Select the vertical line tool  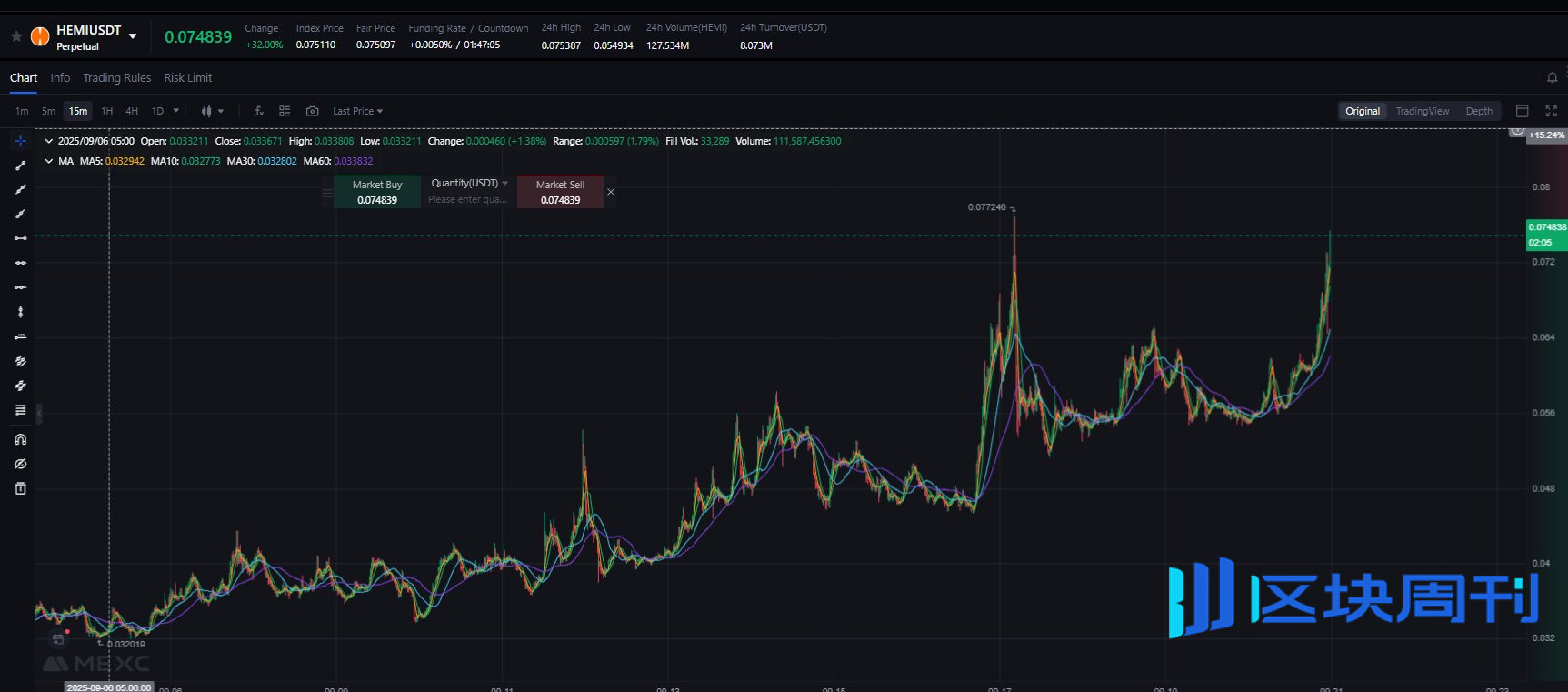pos(20,312)
